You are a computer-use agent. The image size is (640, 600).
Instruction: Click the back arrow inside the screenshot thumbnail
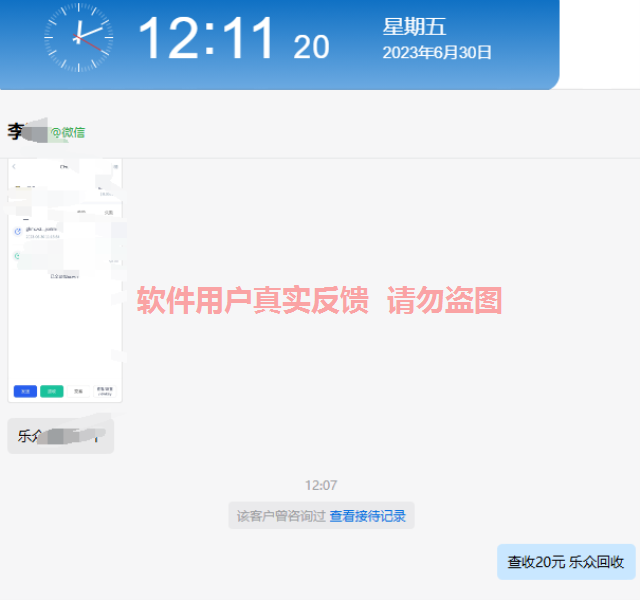(x=14, y=166)
